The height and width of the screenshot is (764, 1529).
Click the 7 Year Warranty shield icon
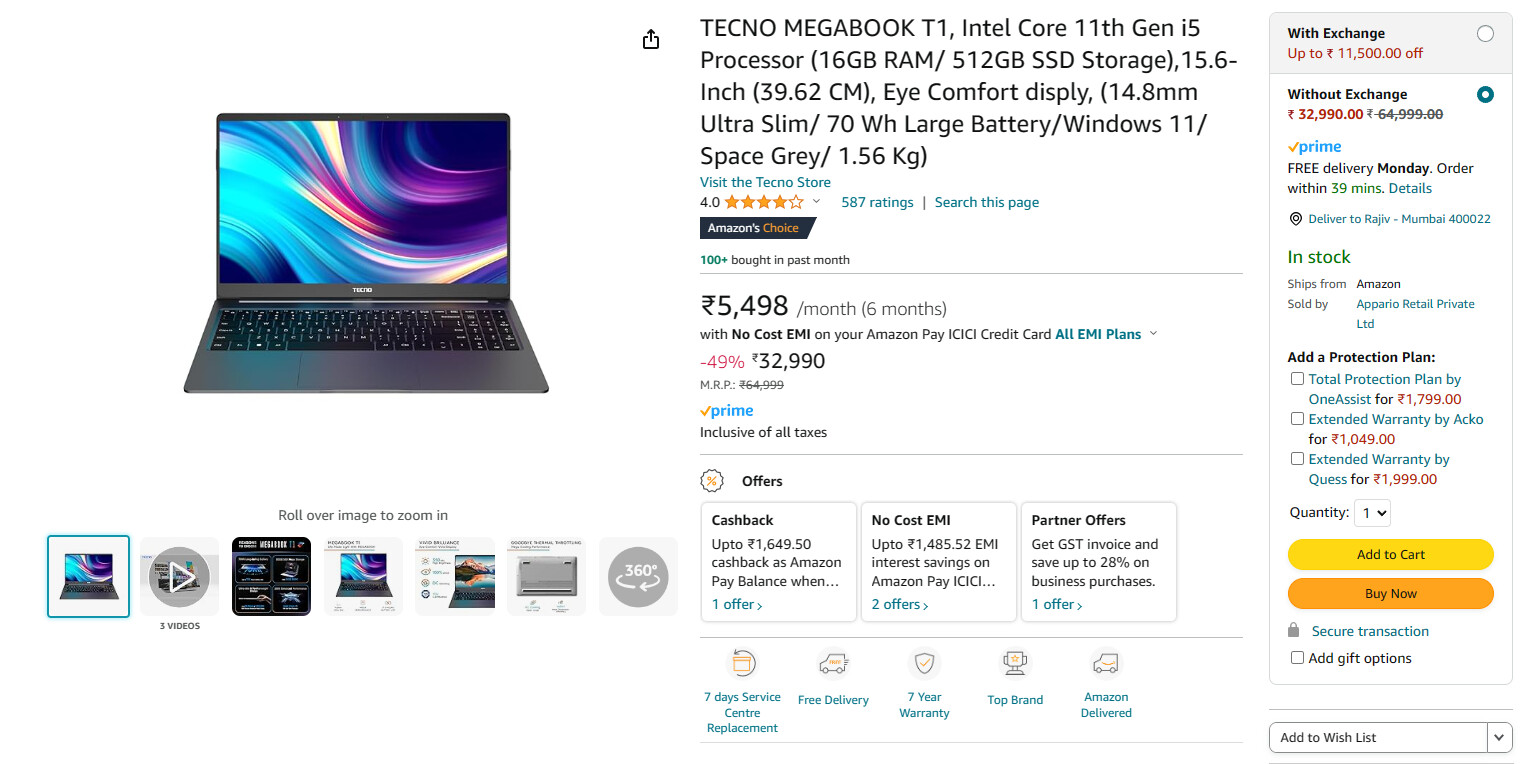tap(924, 662)
